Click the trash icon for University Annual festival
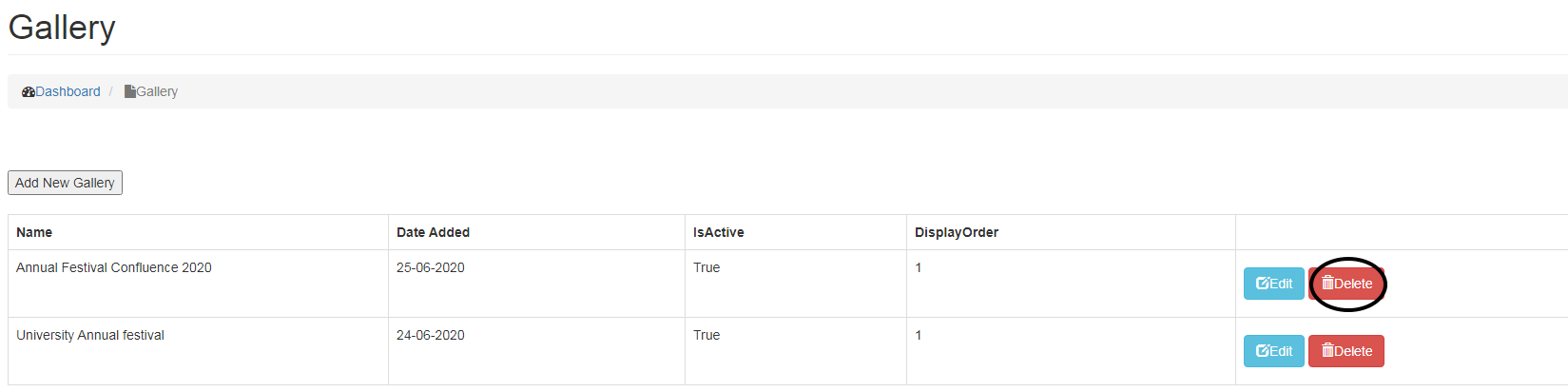1568x392 pixels. (1327, 351)
